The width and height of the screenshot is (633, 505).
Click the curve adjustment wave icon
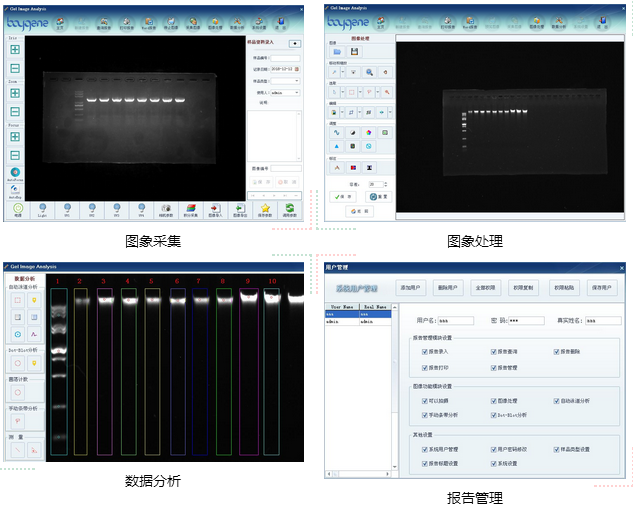(x=336, y=133)
